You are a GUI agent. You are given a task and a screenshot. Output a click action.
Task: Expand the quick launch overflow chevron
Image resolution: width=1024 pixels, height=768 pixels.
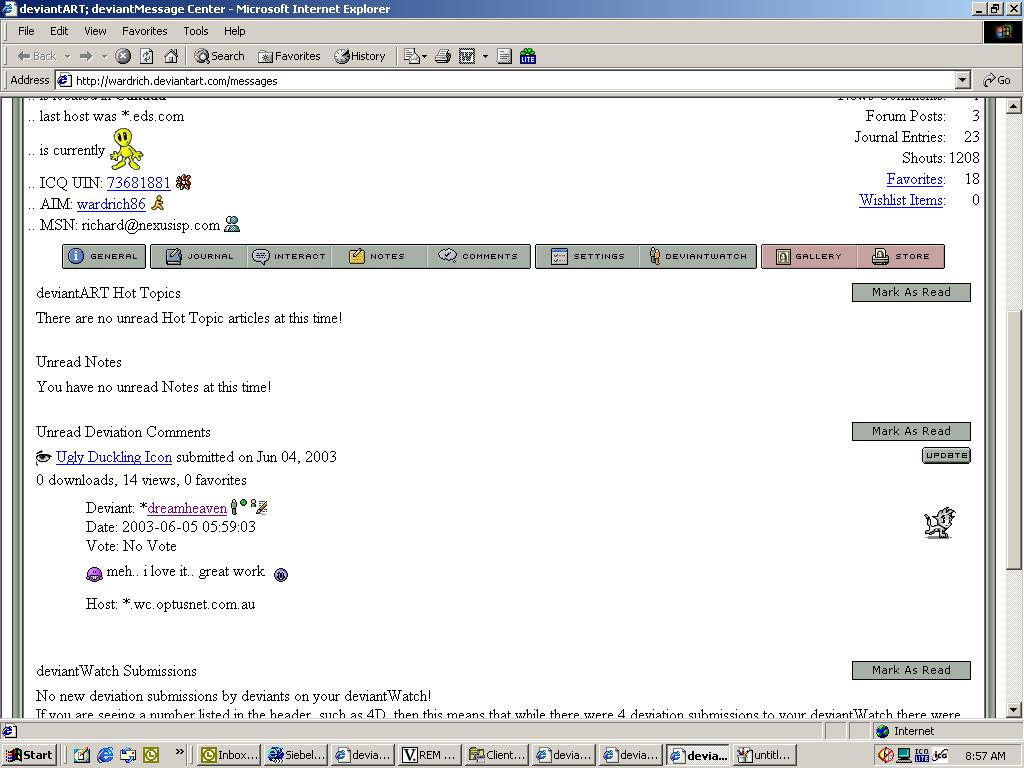(180, 752)
